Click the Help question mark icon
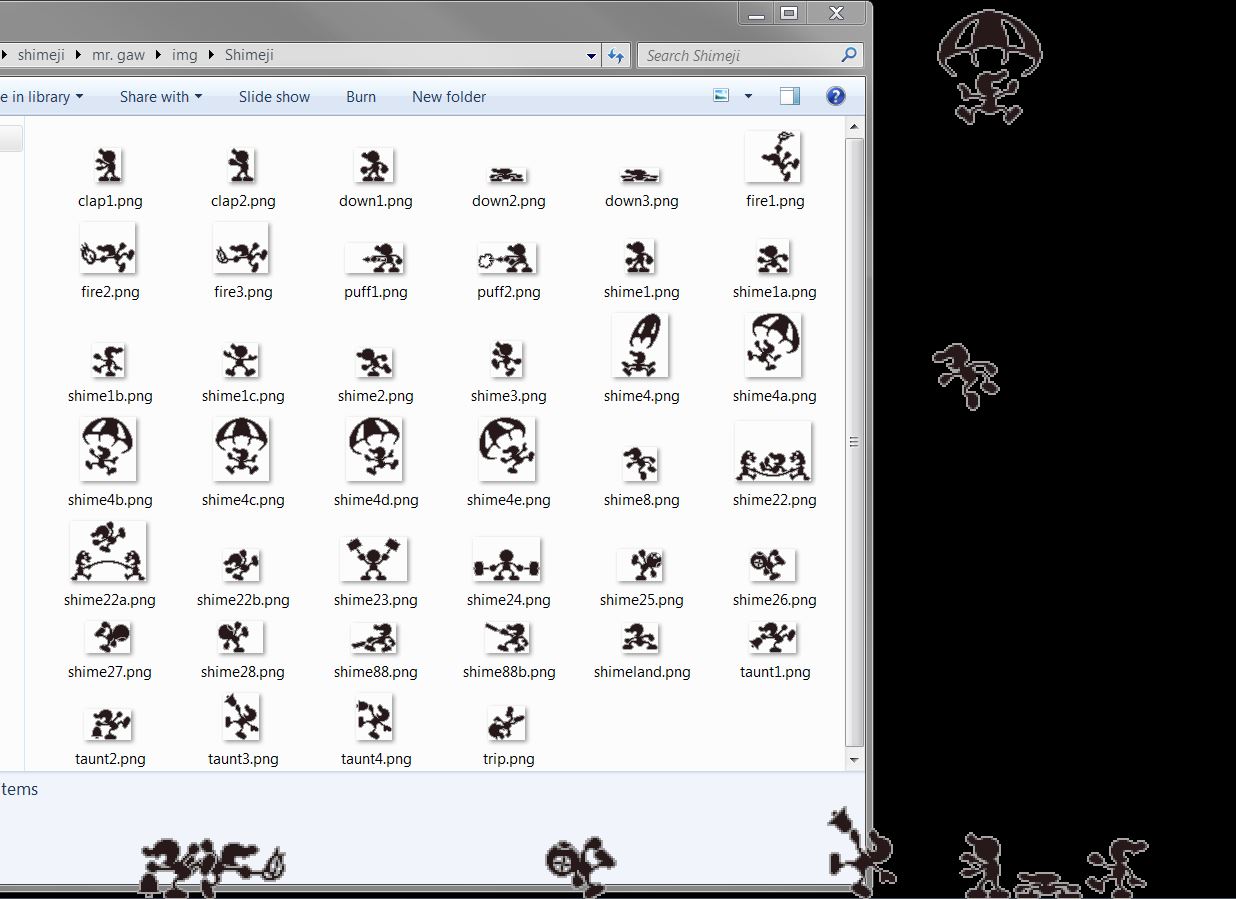Viewport: 1236px width, 899px height. (x=836, y=96)
